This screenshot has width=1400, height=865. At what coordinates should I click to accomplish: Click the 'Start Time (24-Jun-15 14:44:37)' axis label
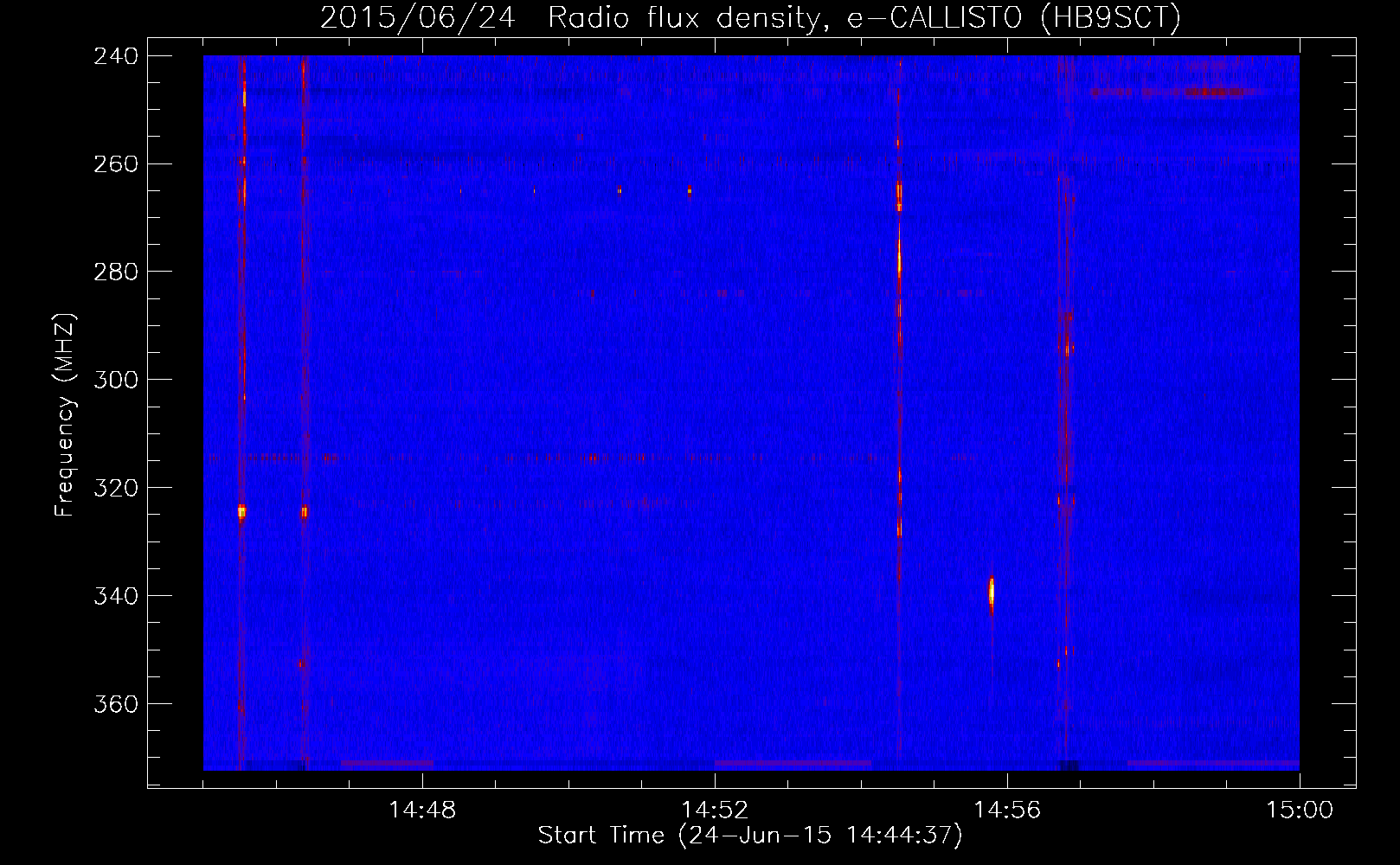pos(750,836)
